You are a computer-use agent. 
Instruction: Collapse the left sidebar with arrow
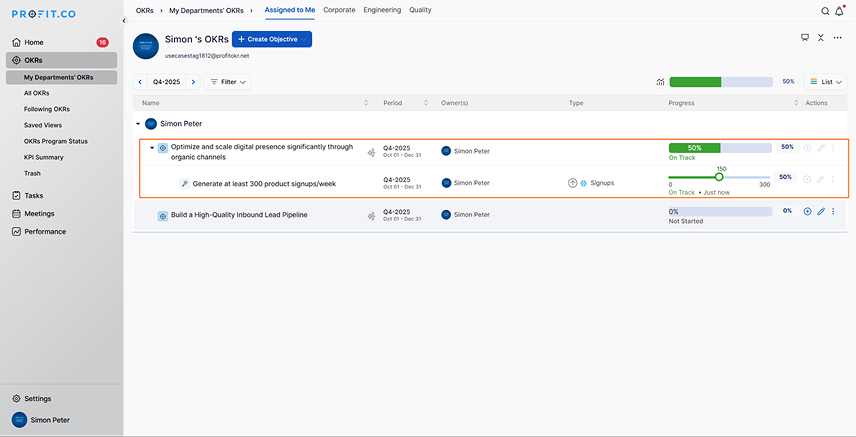(124, 21)
